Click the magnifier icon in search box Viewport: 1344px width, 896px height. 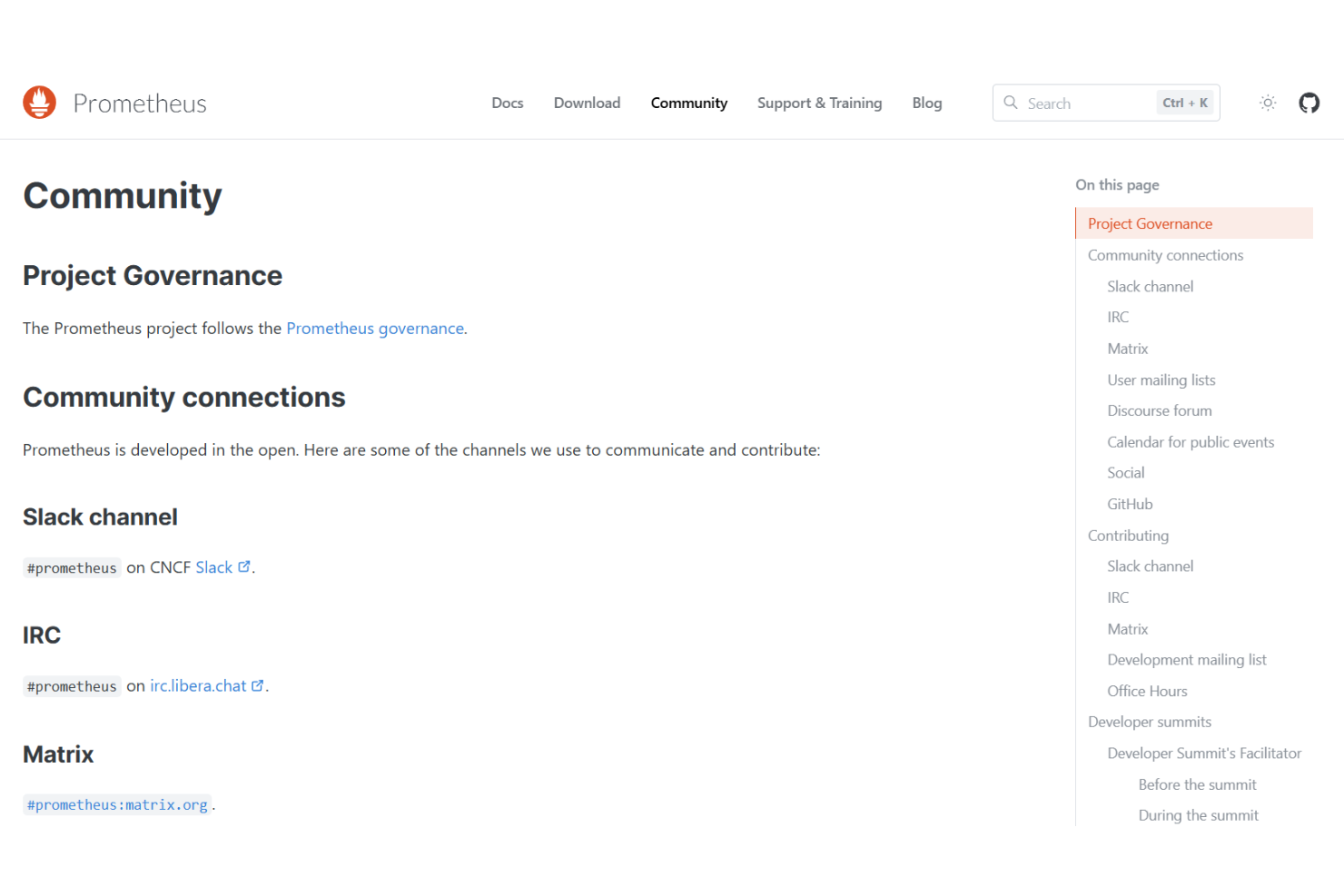1011,103
